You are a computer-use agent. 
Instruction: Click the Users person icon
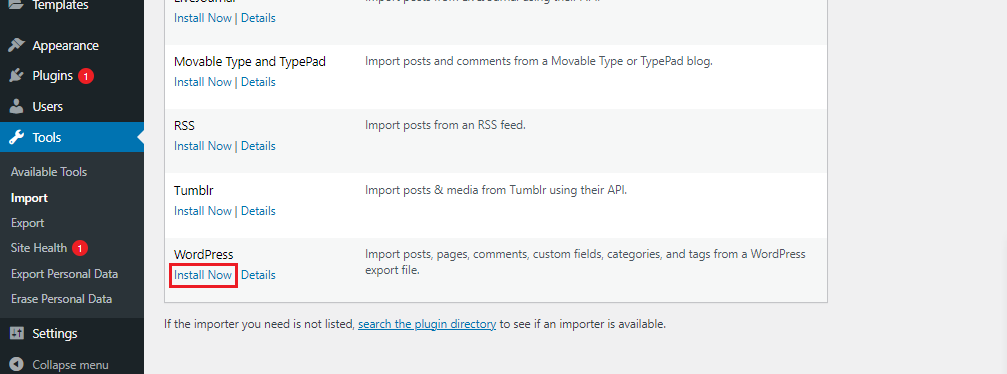pos(17,107)
